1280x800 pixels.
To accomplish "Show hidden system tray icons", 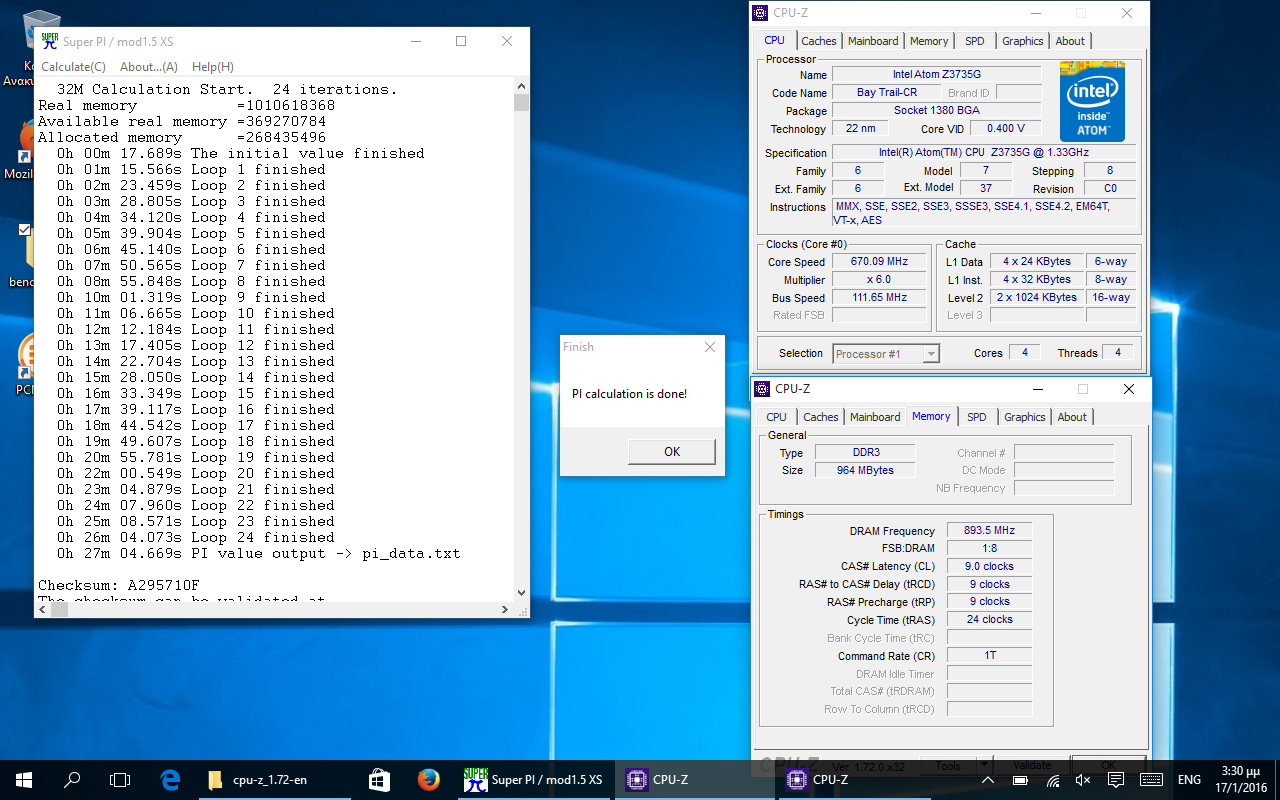I will pos(987,780).
